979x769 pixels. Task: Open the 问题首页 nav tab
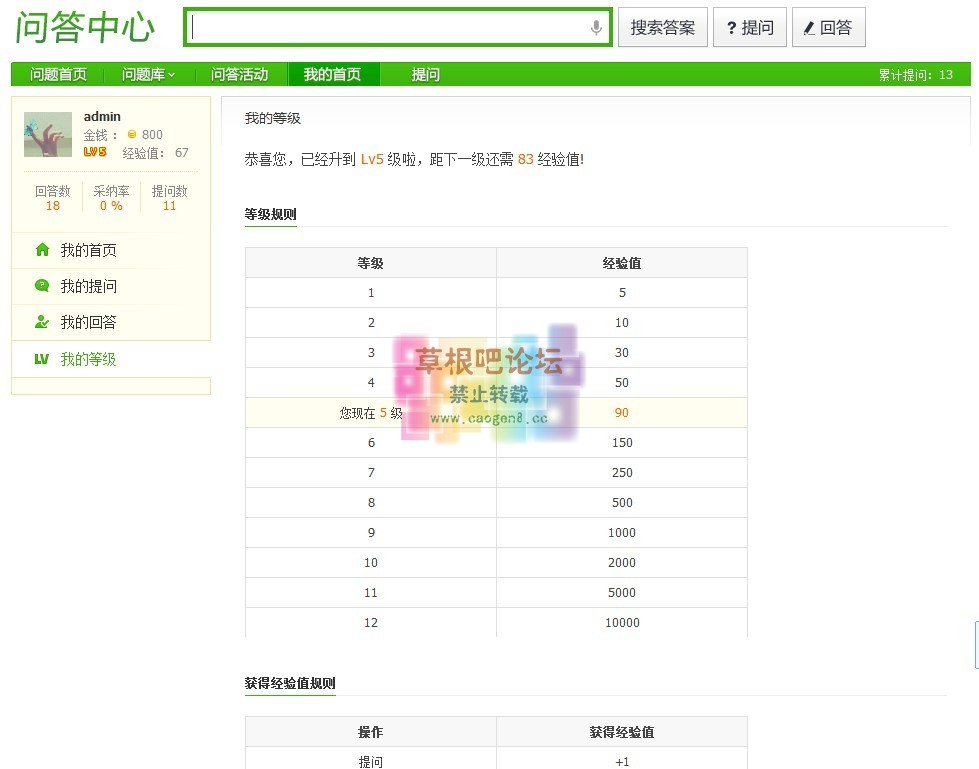(58, 74)
